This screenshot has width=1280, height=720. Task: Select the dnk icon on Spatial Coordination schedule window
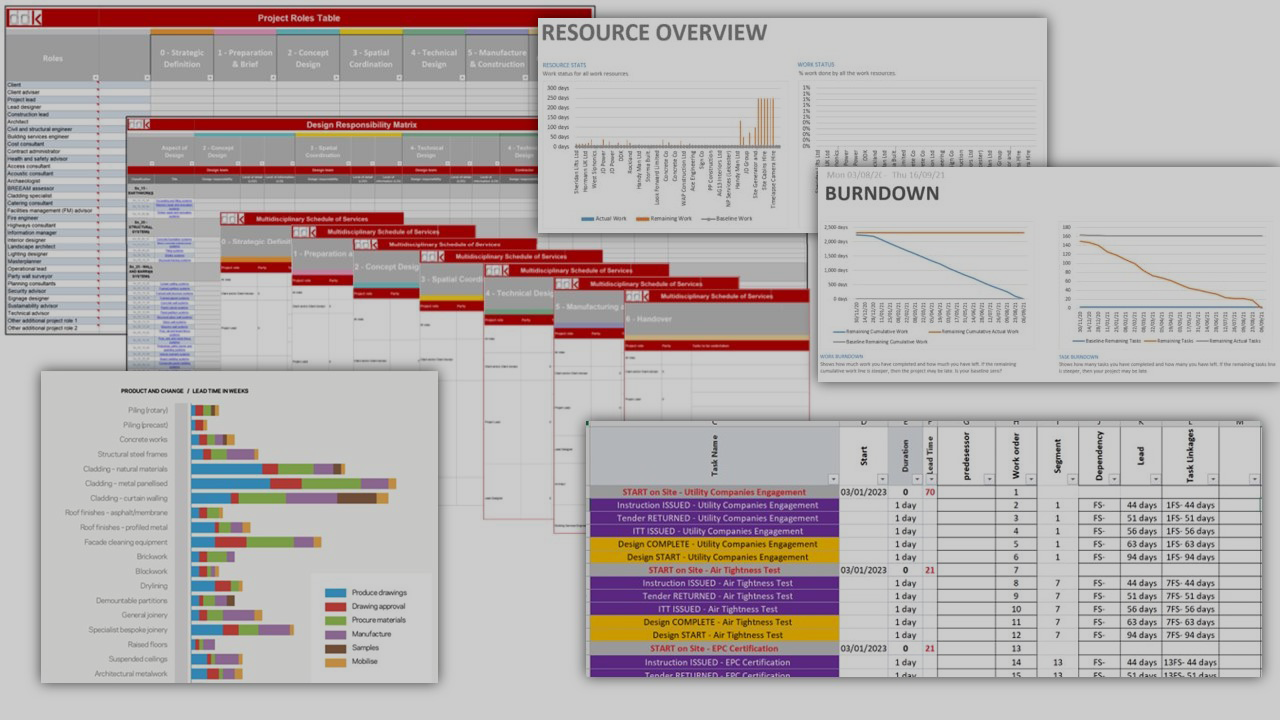(x=430, y=255)
